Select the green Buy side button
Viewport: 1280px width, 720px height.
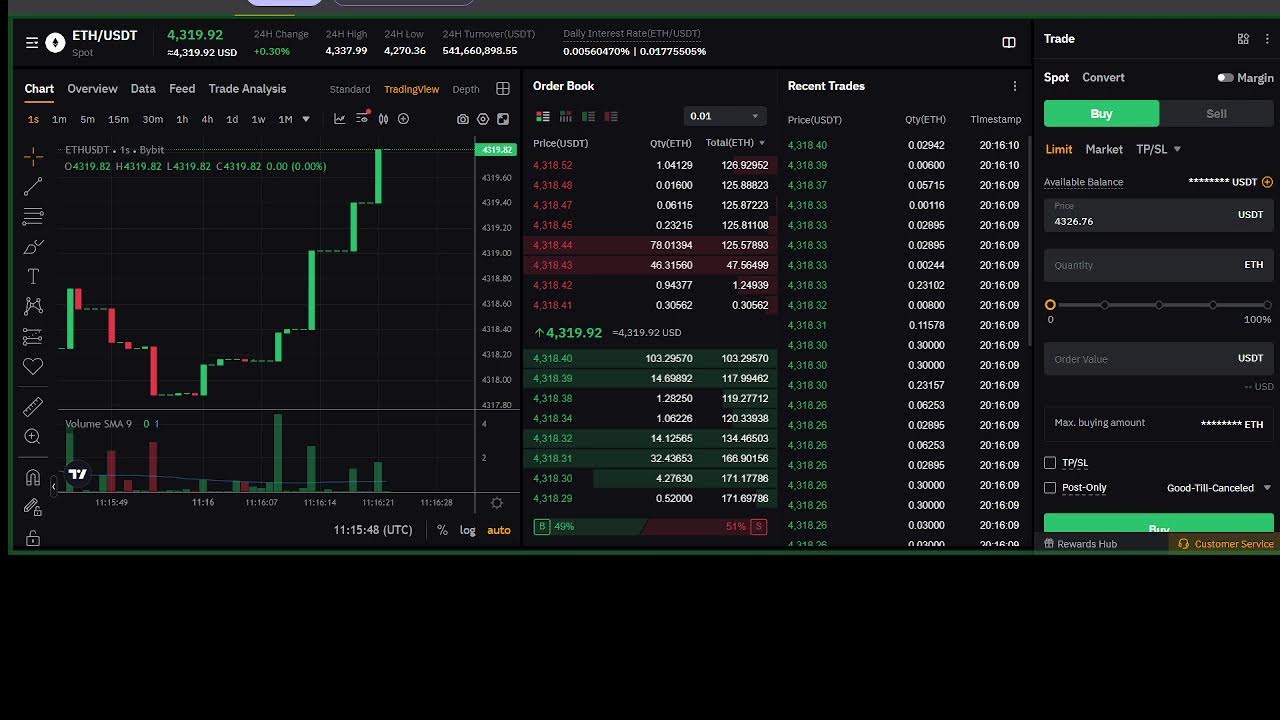click(1101, 114)
